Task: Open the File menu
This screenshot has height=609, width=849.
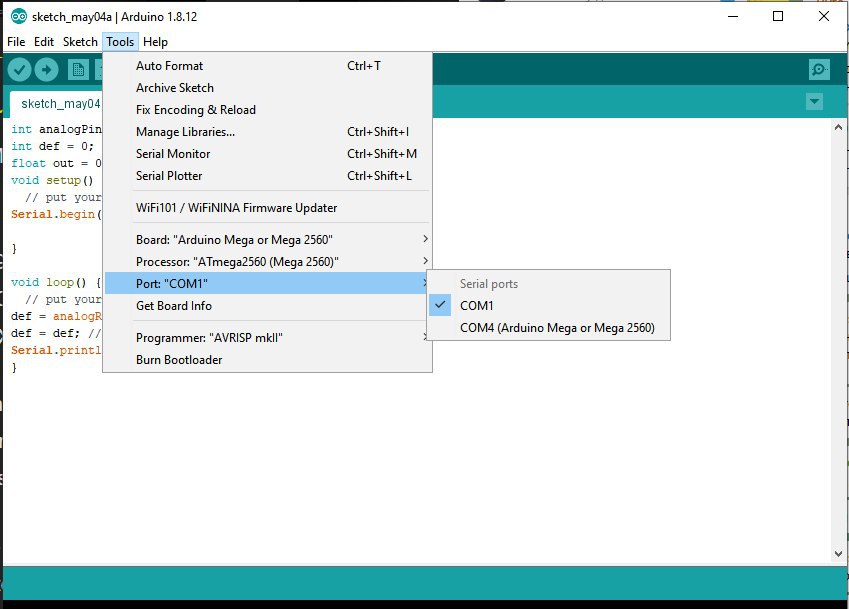Action: pos(16,42)
